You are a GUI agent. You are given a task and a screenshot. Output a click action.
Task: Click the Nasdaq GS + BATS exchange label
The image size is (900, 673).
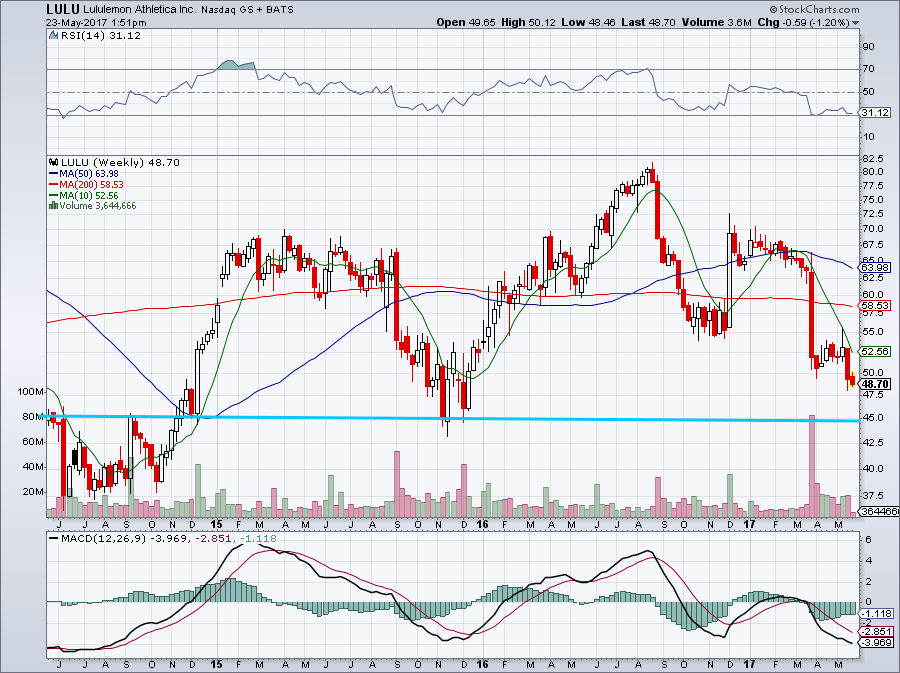tap(247, 10)
